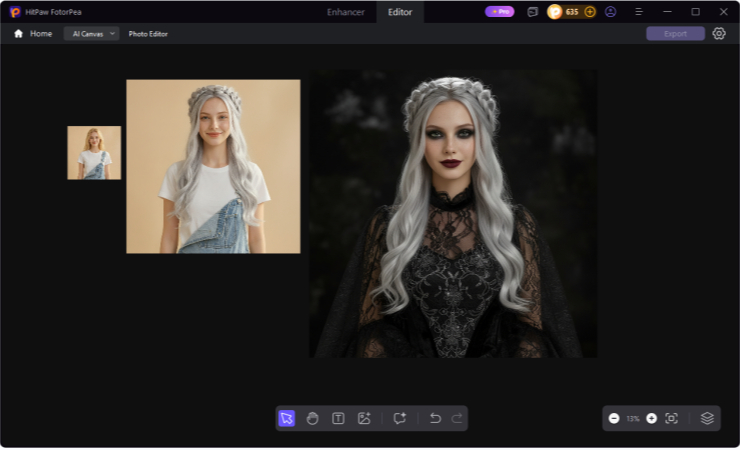Open the AI image generation tool
740x450 pixels.
(x=364, y=418)
